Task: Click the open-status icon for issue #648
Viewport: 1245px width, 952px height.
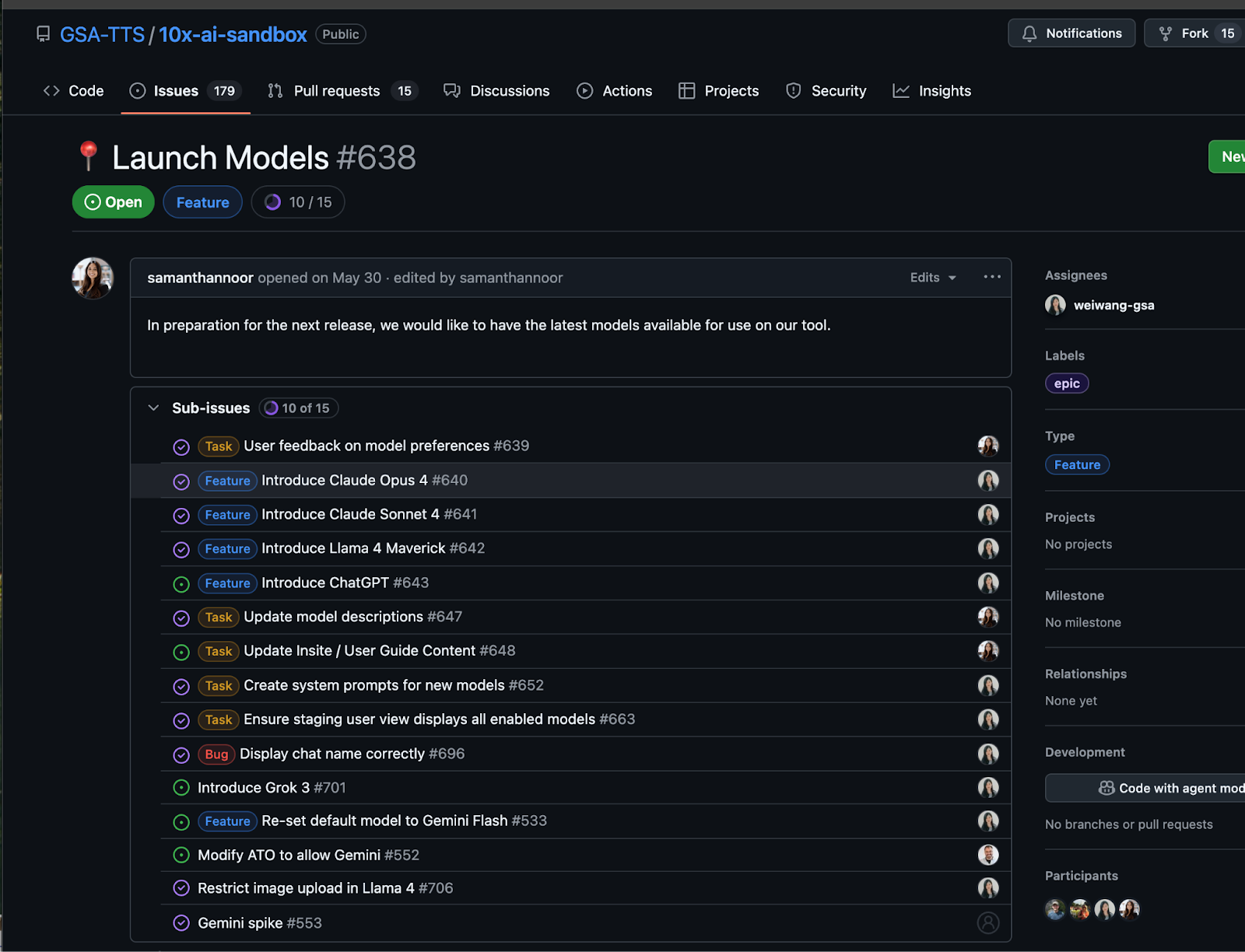Action: [x=181, y=653]
